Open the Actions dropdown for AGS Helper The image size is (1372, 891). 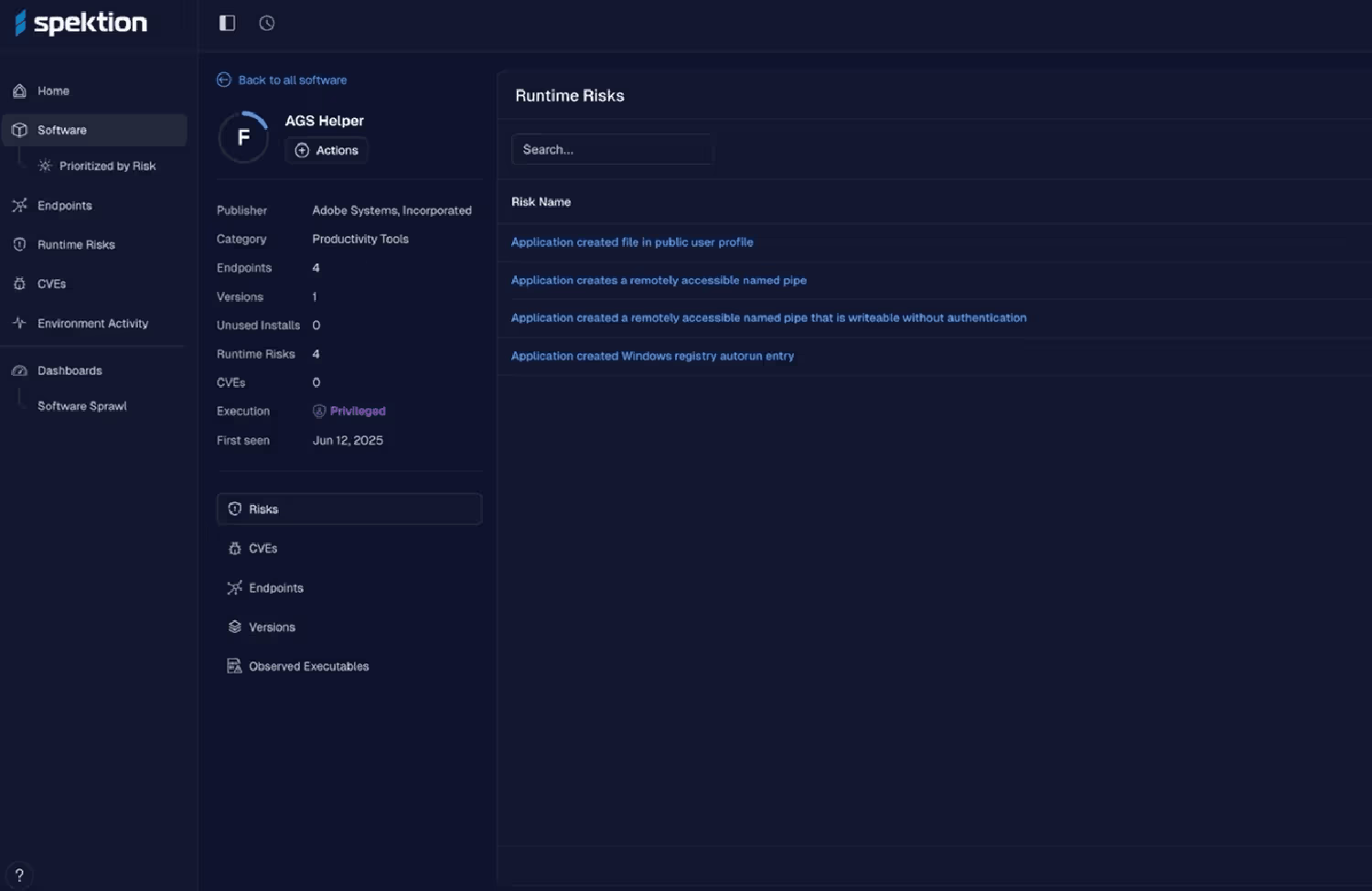(x=327, y=150)
